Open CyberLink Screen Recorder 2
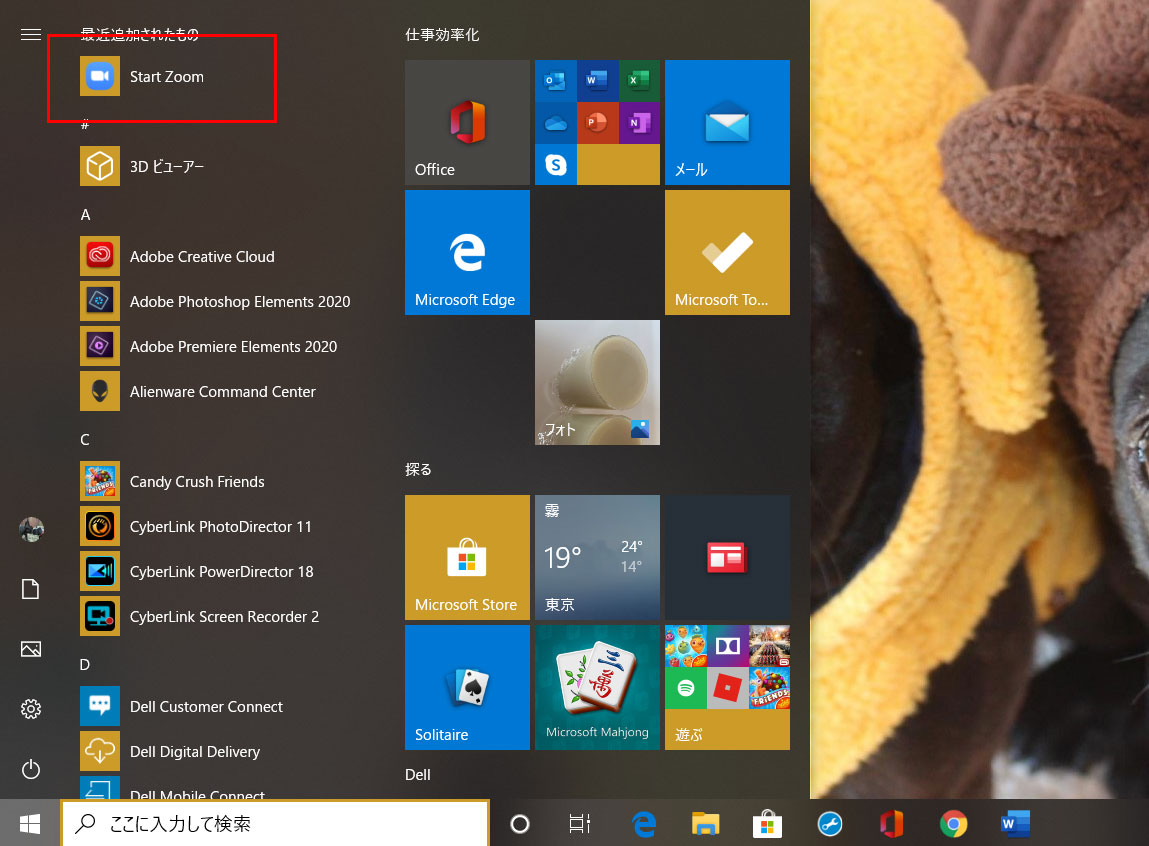The image size is (1149, 846). coord(223,617)
